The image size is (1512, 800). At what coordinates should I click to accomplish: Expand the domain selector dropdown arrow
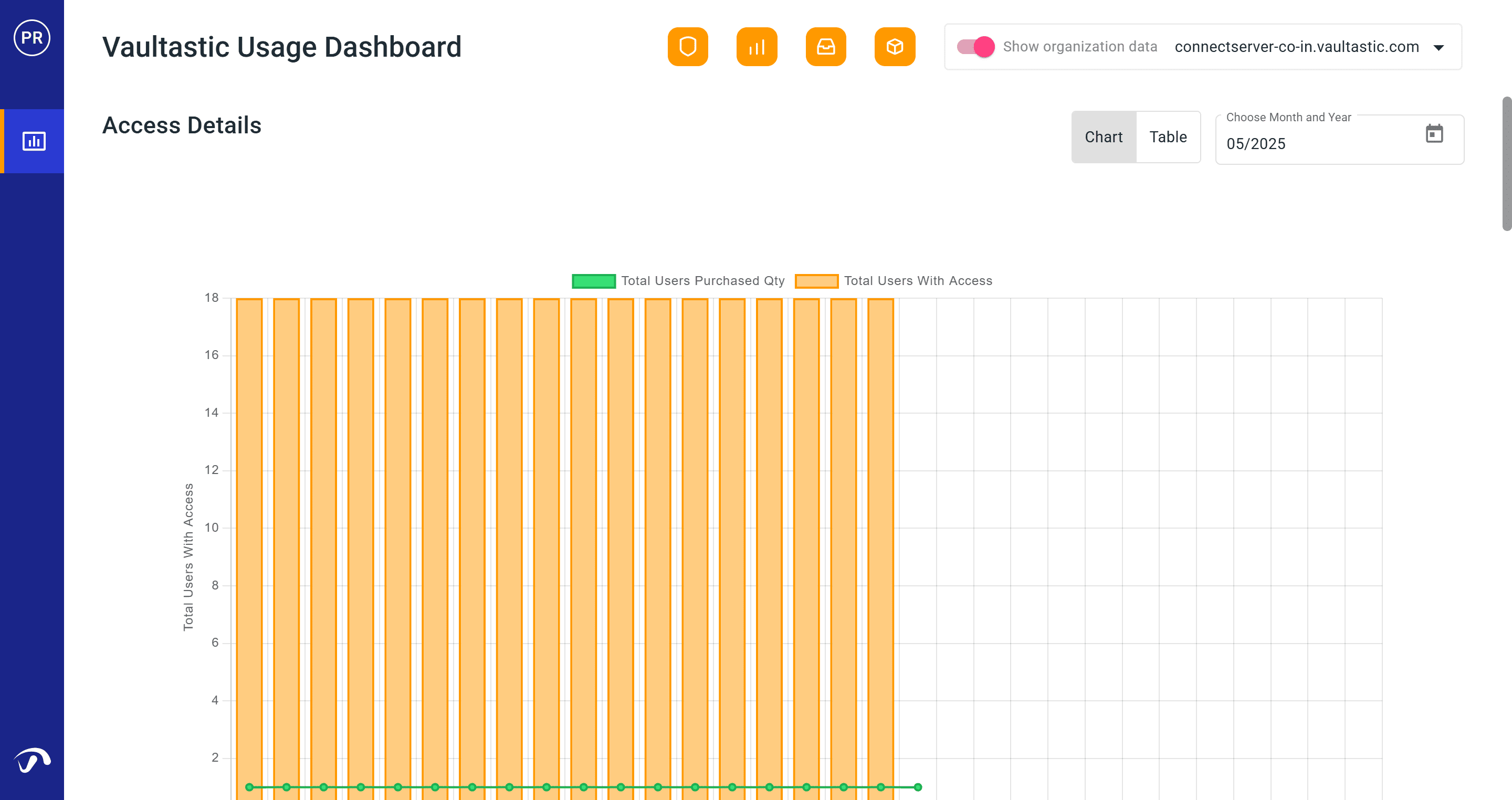[x=1438, y=48]
